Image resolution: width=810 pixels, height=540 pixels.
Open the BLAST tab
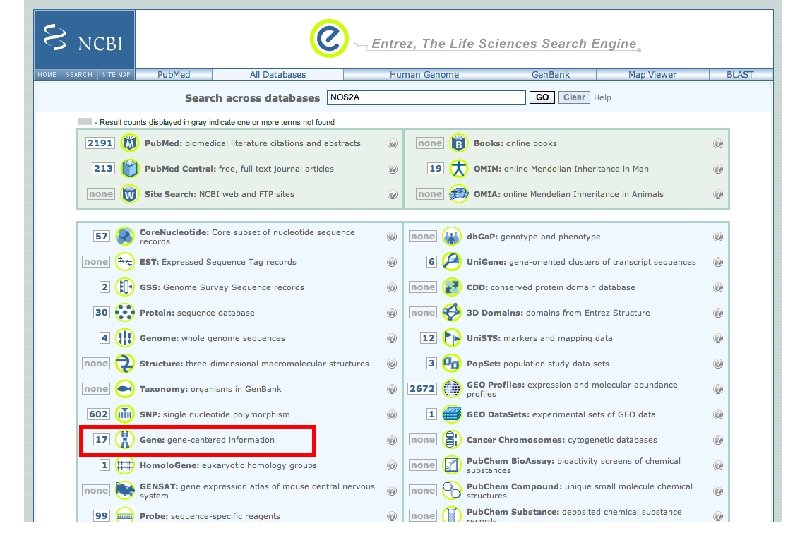[740, 74]
